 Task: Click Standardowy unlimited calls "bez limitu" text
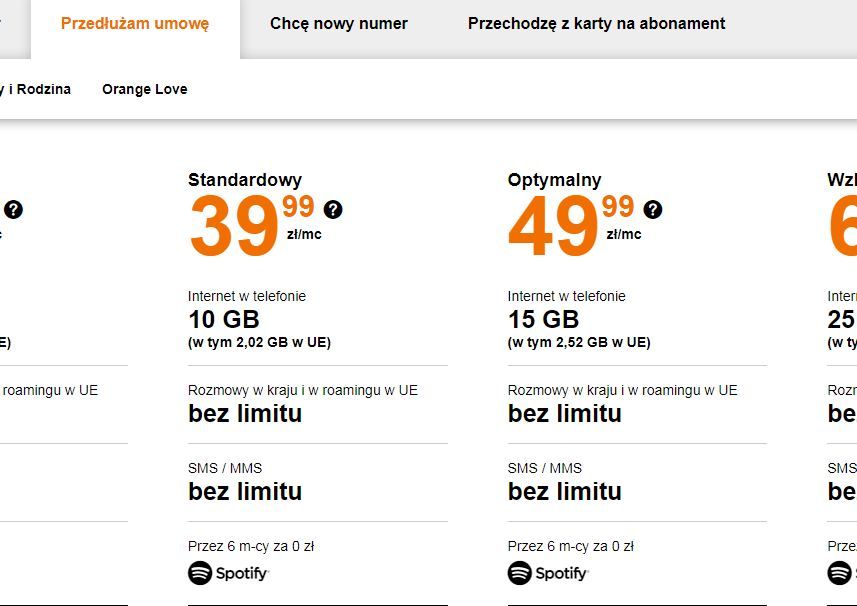(x=245, y=414)
